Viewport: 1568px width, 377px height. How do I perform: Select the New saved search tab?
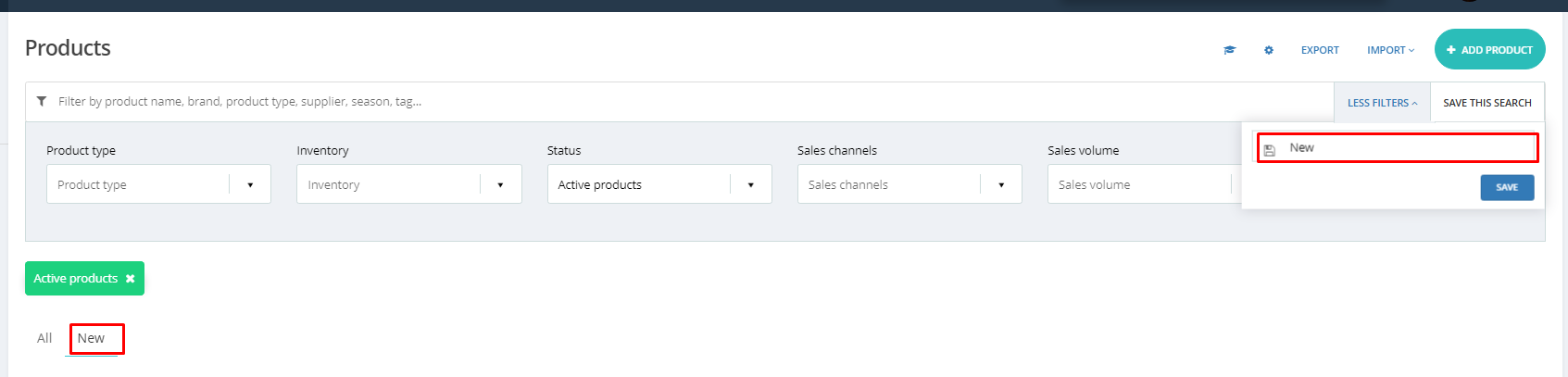pyautogui.click(x=91, y=338)
